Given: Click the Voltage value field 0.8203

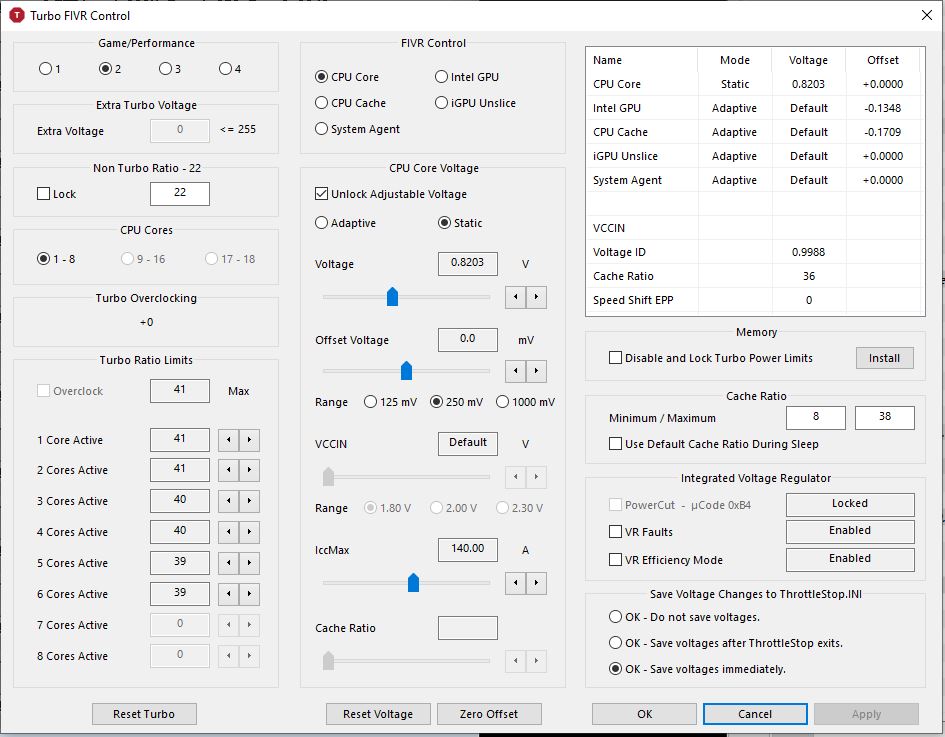Looking at the screenshot, I should [x=468, y=263].
